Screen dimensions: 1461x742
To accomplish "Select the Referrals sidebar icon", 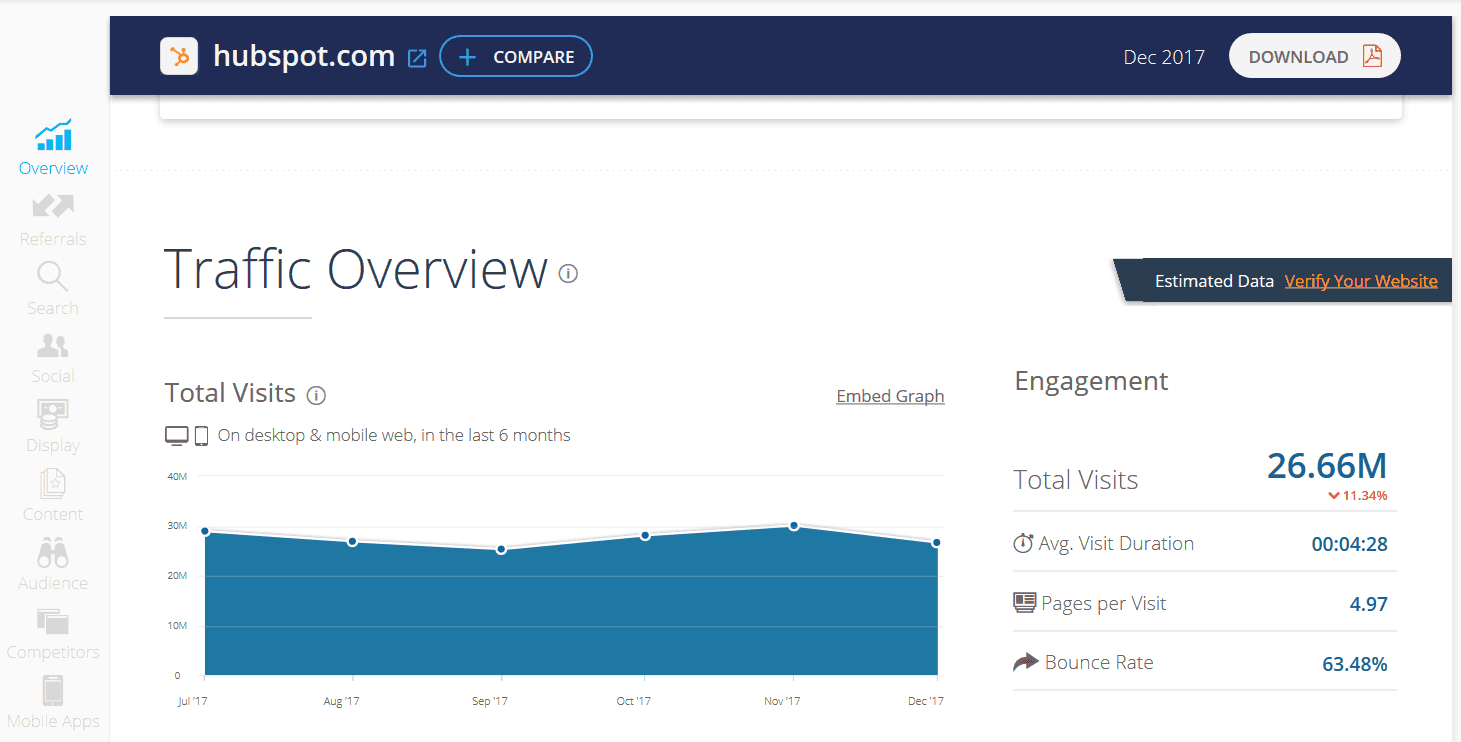I will click(x=52, y=205).
